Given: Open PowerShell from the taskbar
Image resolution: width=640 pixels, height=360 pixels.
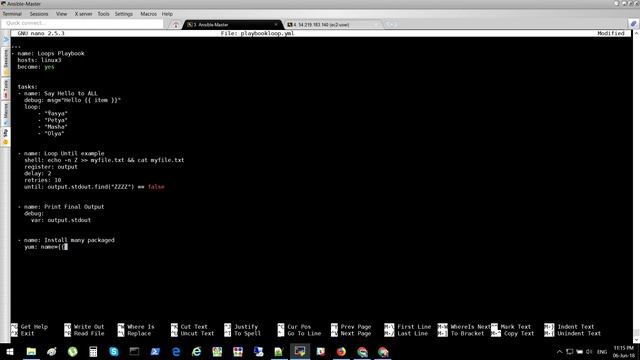Looking at the screenshot, I should pos(155,352).
